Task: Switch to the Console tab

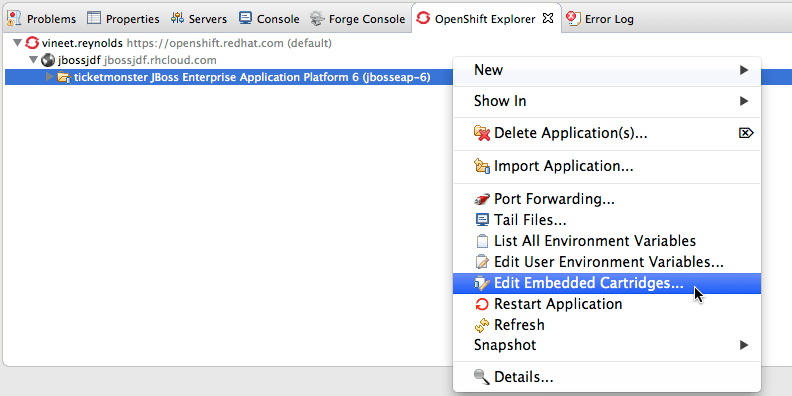Action: pos(269,19)
